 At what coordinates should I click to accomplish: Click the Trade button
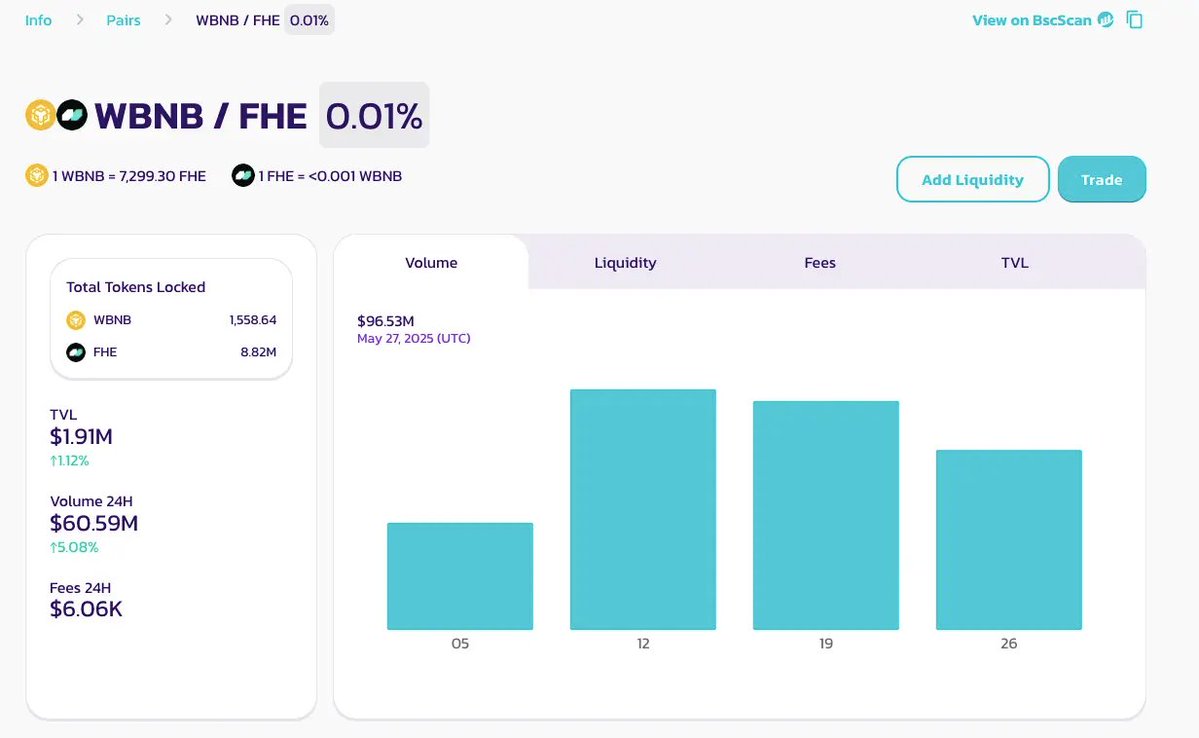coord(1102,180)
